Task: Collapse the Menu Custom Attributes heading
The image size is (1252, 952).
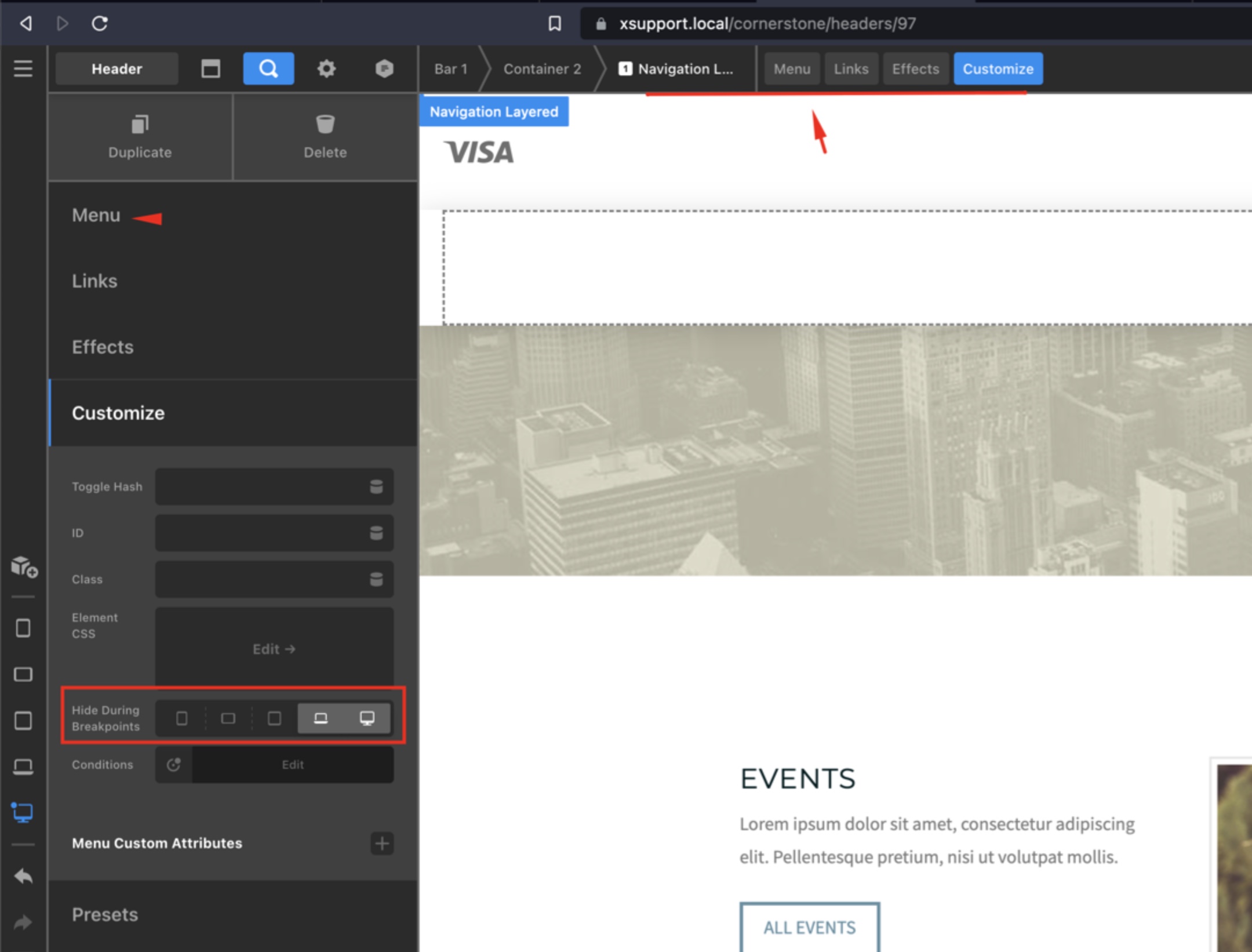Action: 157,843
